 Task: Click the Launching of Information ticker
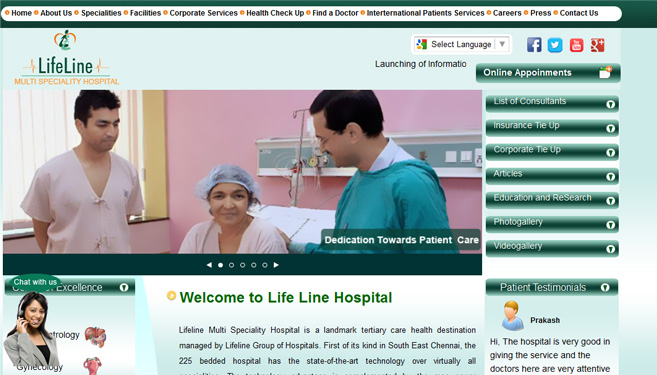420,64
